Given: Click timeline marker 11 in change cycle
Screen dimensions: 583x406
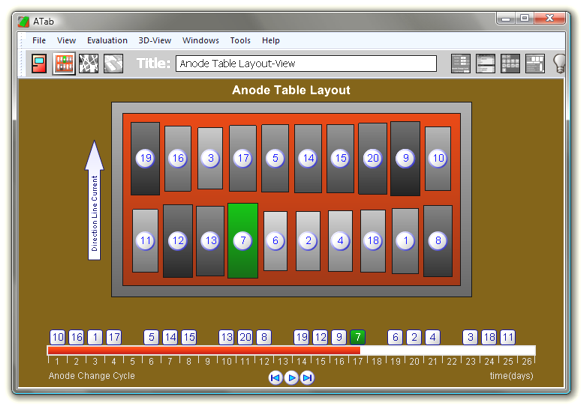Looking at the screenshot, I should (508, 337).
